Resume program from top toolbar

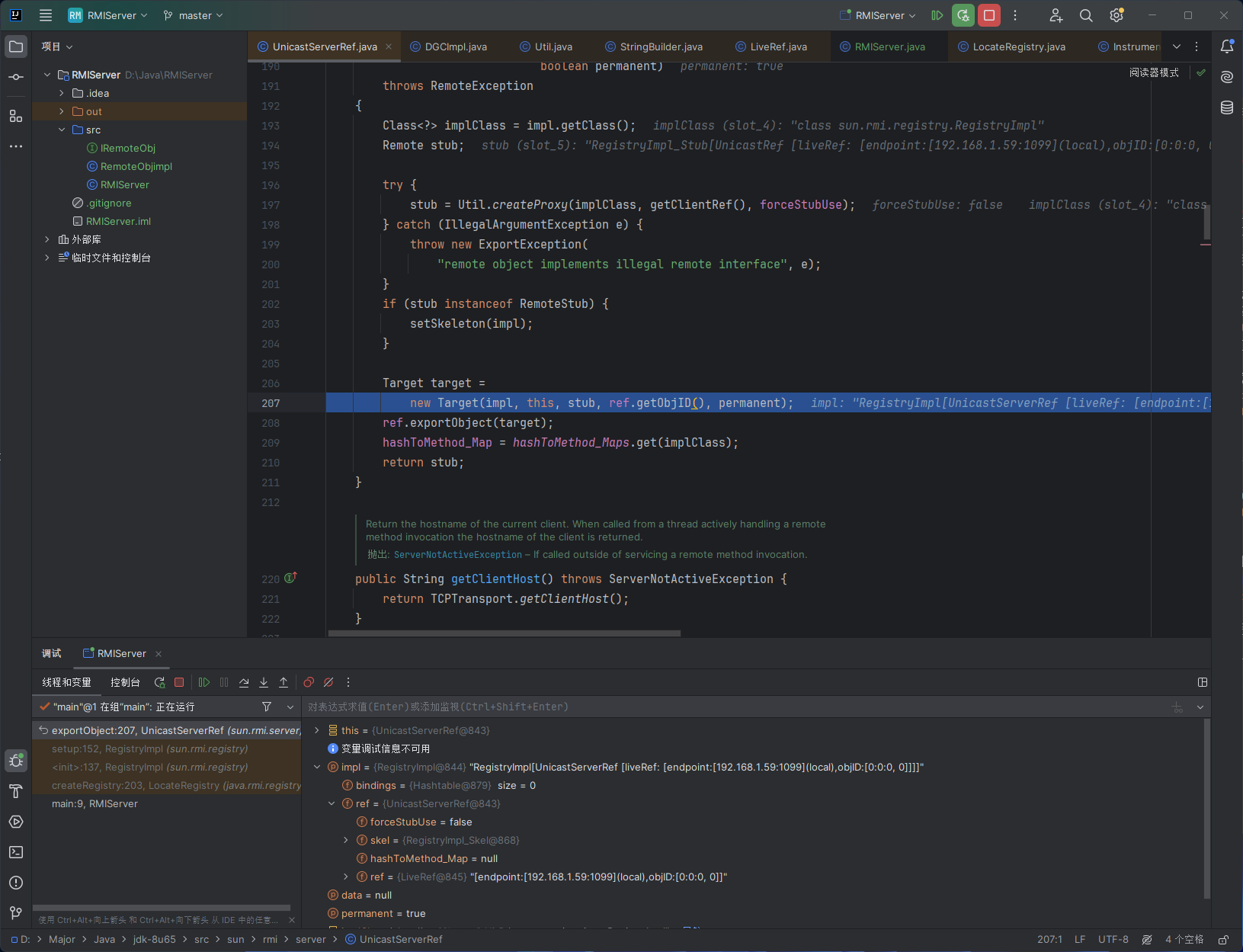point(937,15)
